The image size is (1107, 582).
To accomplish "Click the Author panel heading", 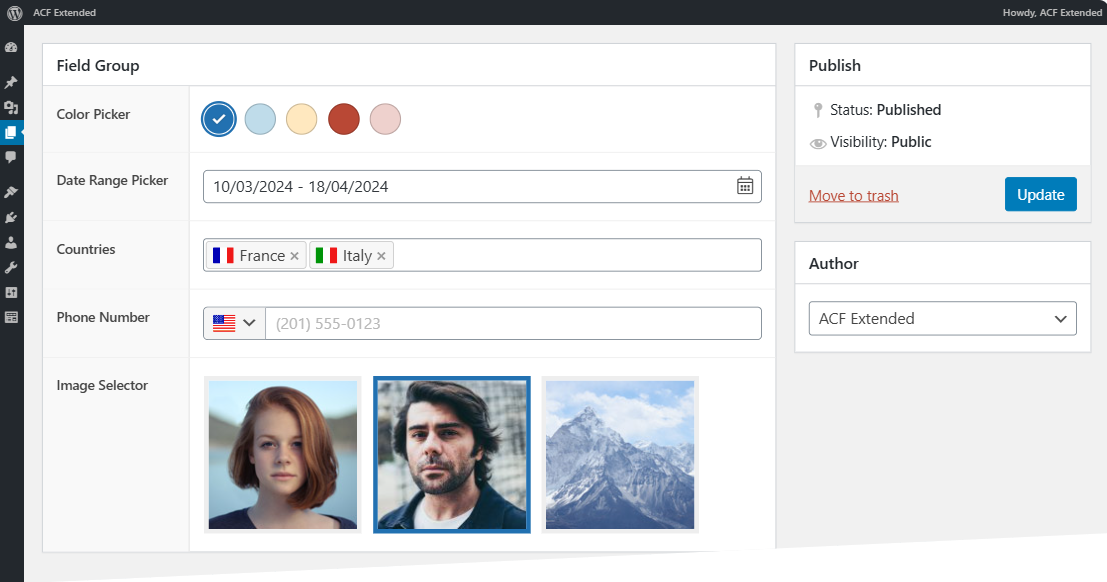I will [834, 263].
